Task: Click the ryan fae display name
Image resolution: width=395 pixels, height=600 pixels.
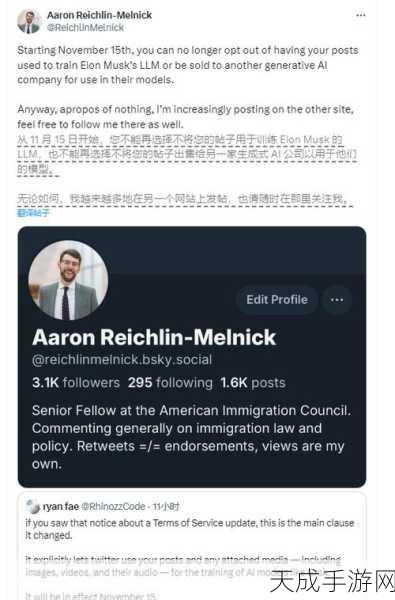Action: click(x=61, y=506)
